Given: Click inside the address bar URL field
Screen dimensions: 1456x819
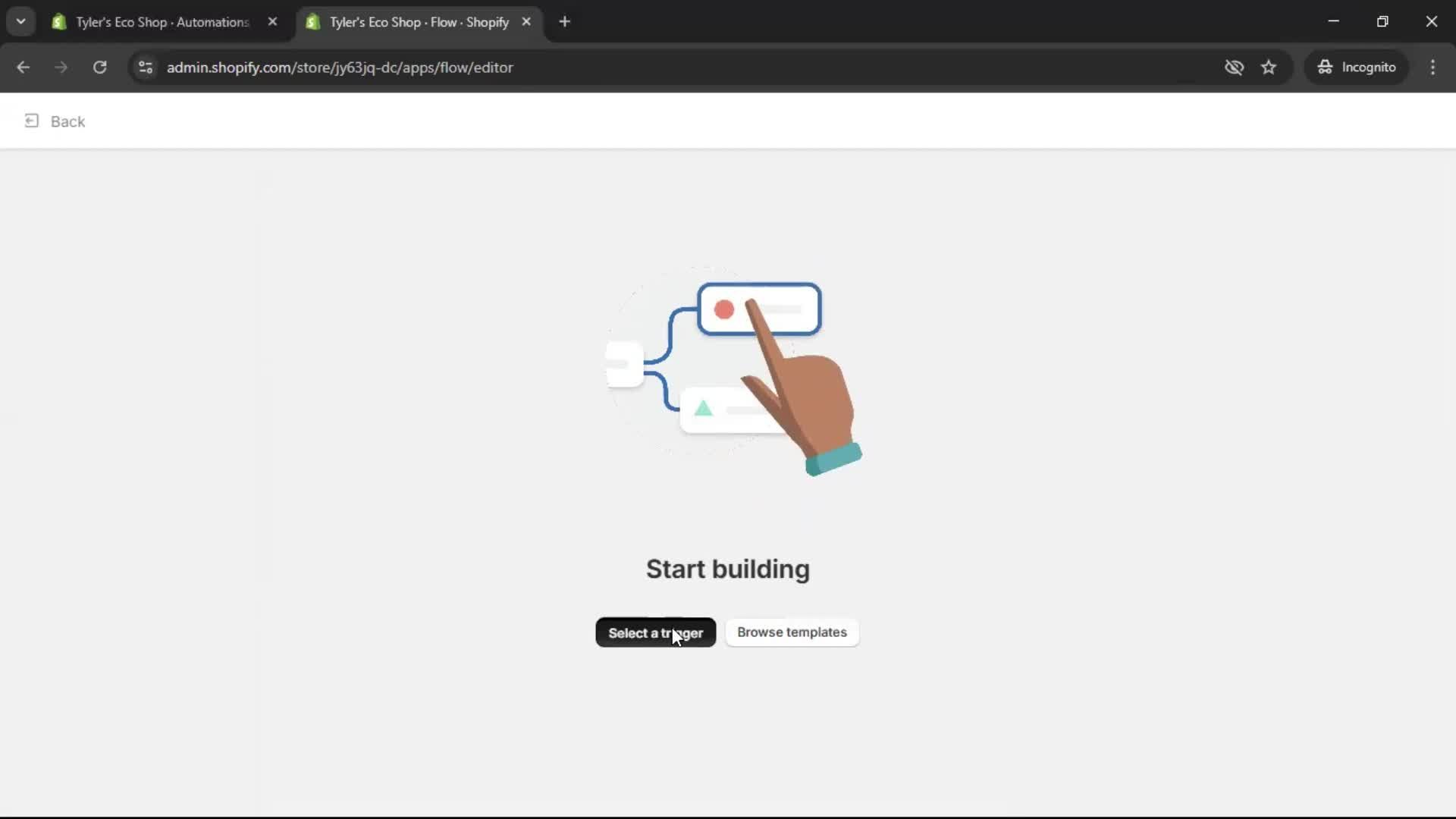Looking at the screenshot, I should (x=340, y=67).
